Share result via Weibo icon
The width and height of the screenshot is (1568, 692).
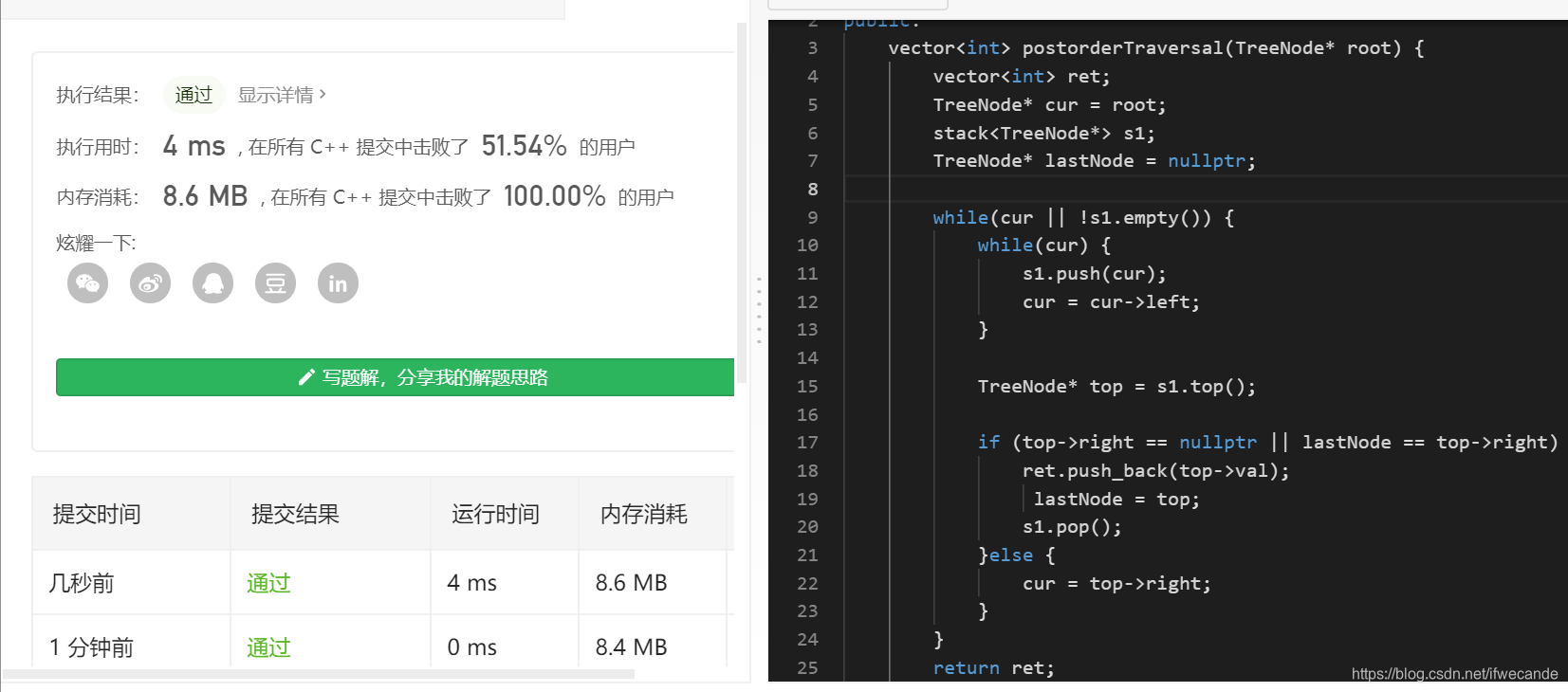click(x=150, y=283)
